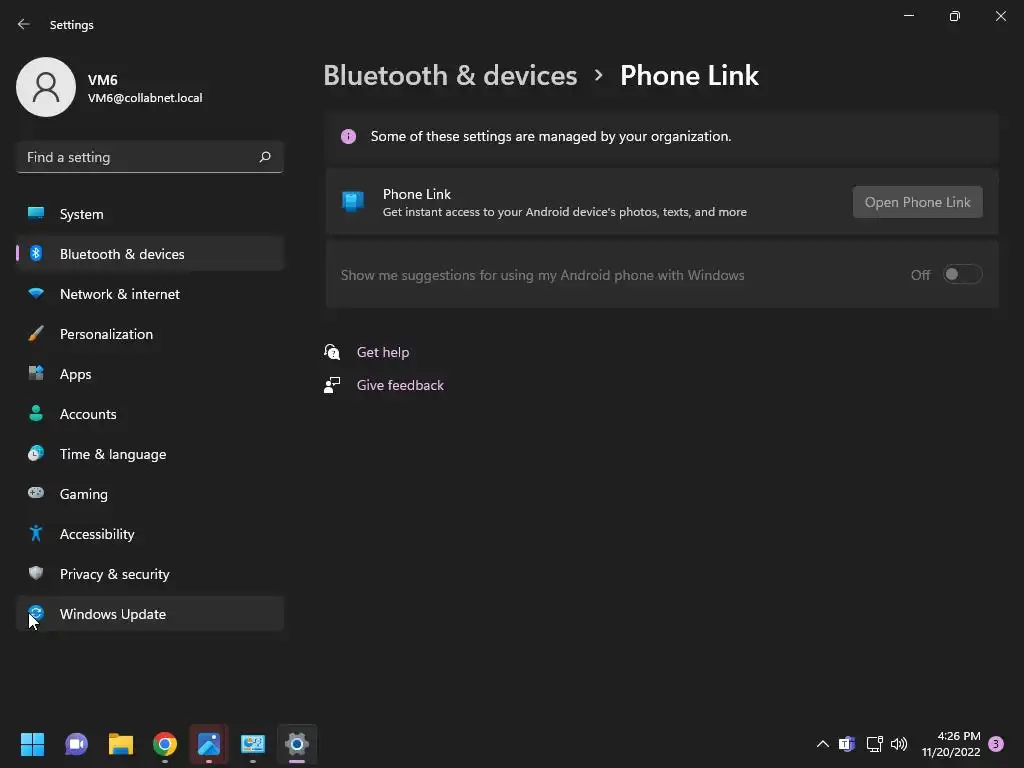Click the volume speaker tray icon

[x=899, y=744]
